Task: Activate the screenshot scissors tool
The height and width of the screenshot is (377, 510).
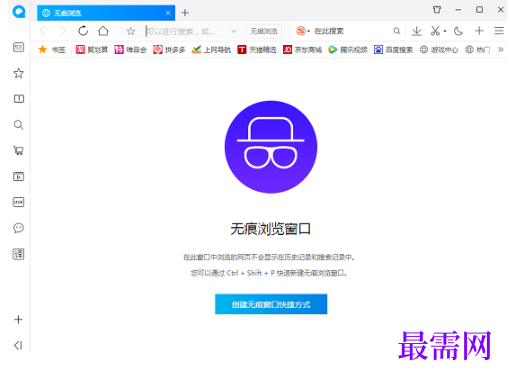Action: pyautogui.click(x=435, y=31)
